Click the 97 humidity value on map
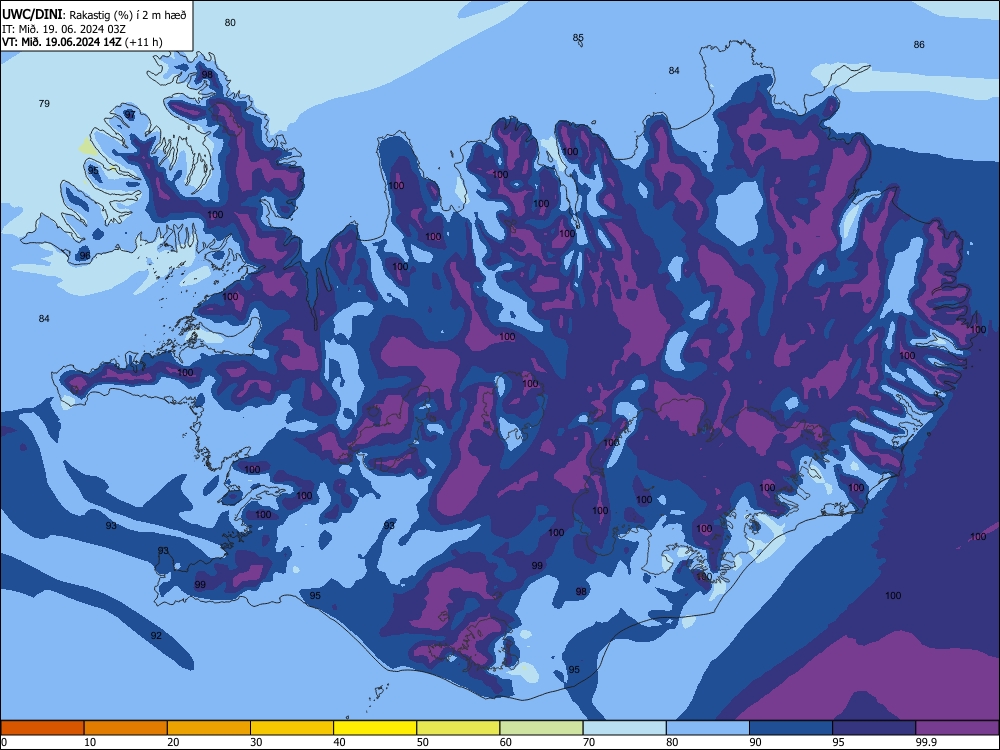This screenshot has height=750, width=1000. [x=130, y=115]
